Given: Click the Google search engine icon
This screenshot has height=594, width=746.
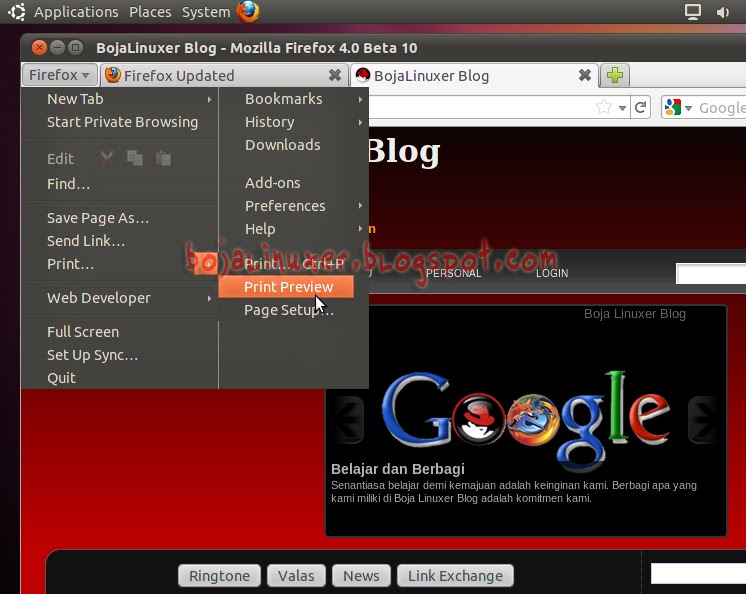Looking at the screenshot, I should click(x=673, y=107).
